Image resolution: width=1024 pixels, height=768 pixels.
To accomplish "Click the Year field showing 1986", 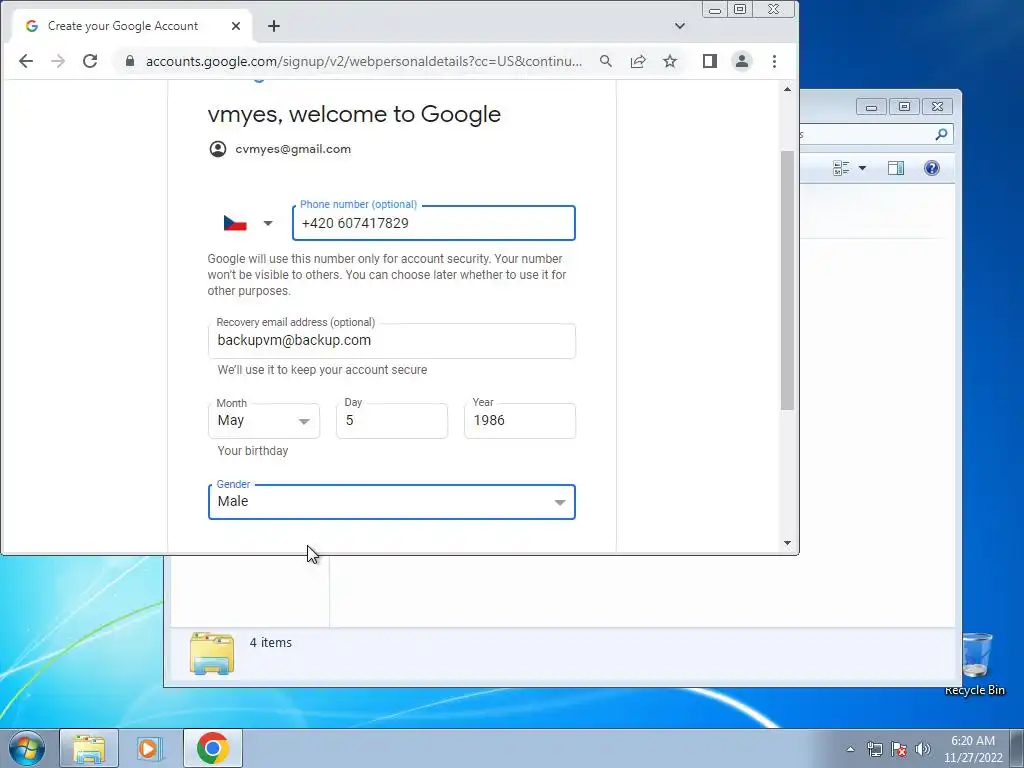I will tap(520, 421).
